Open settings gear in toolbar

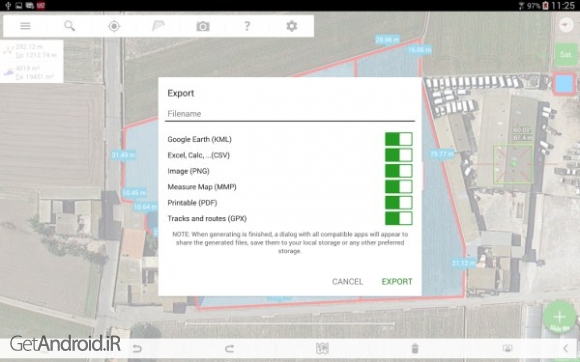point(291,26)
